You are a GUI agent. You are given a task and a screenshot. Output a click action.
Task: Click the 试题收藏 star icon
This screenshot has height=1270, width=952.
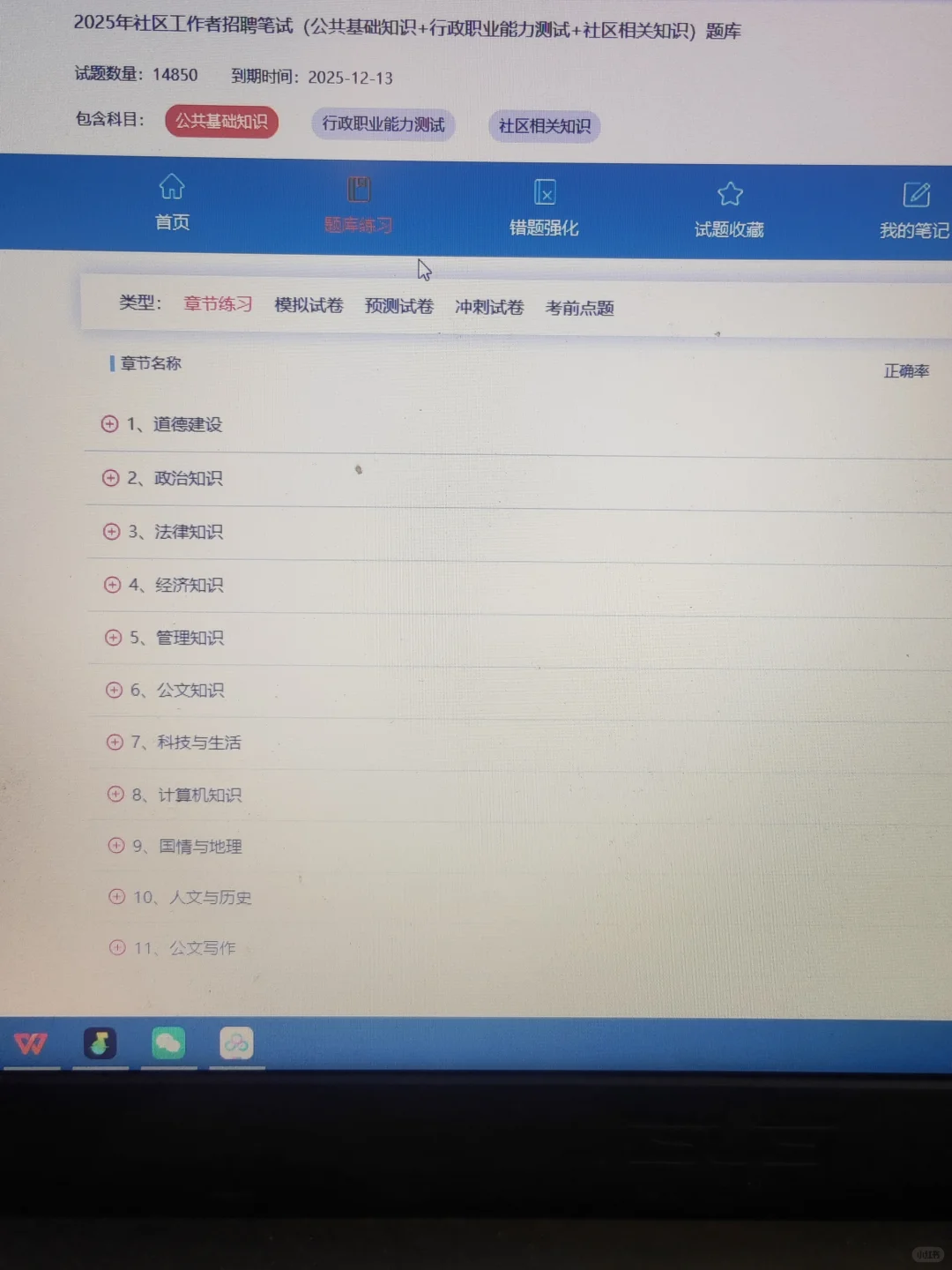(x=730, y=194)
